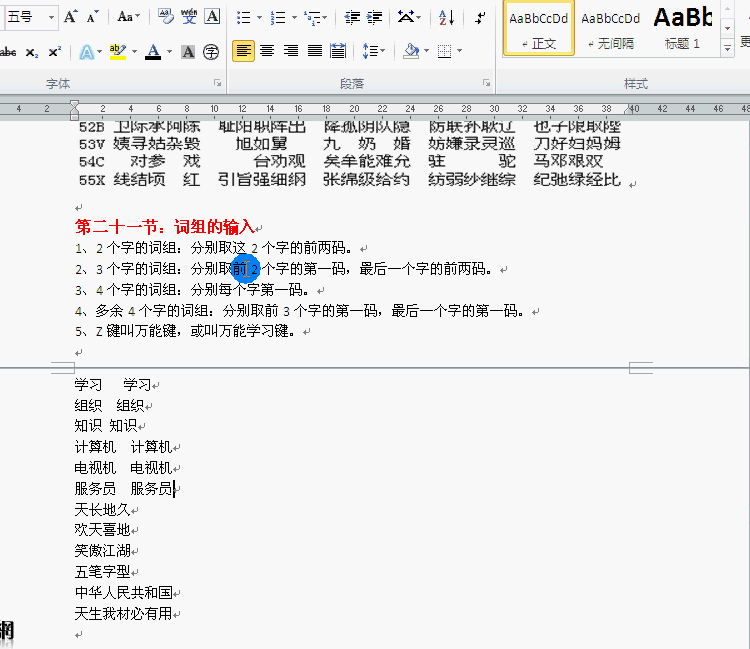Select the 无间隔 style
This screenshot has width=750, height=649.
[611, 29]
